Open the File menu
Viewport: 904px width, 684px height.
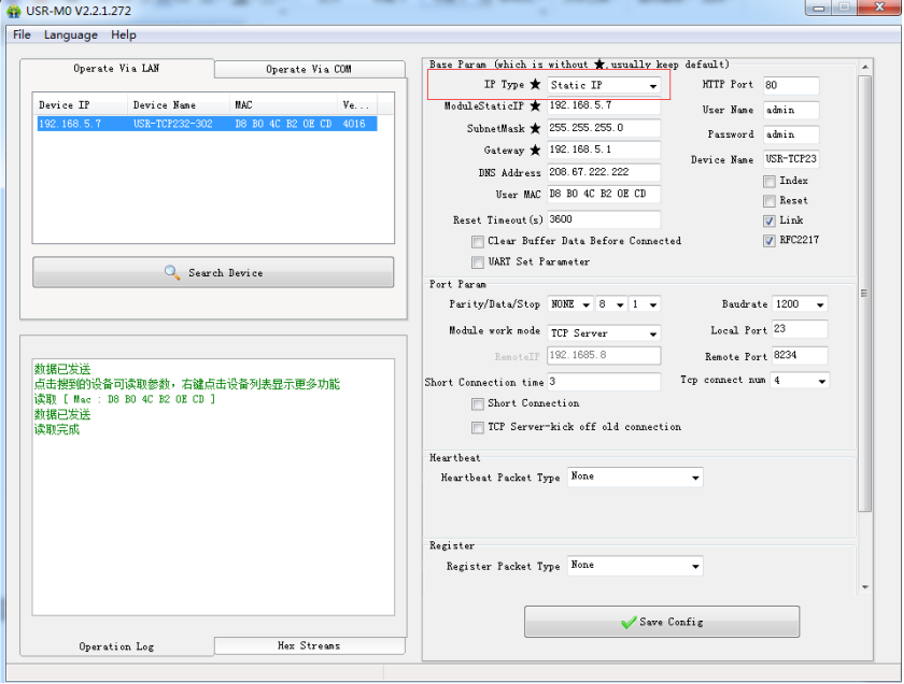[21, 35]
